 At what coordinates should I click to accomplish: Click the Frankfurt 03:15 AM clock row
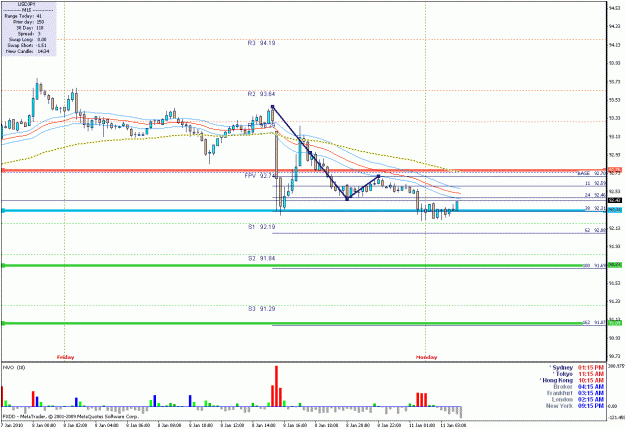[x=576, y=393]
